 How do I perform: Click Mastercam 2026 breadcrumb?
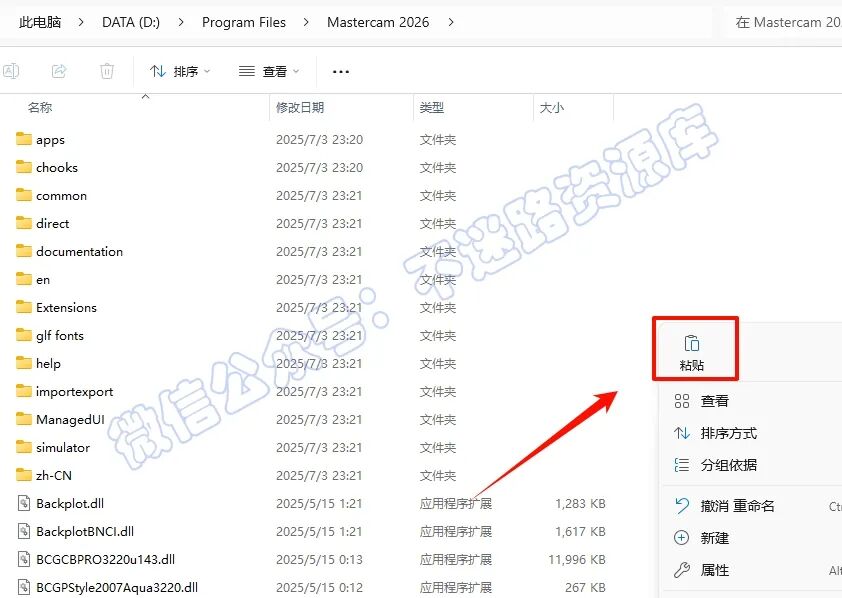point(378,22)
